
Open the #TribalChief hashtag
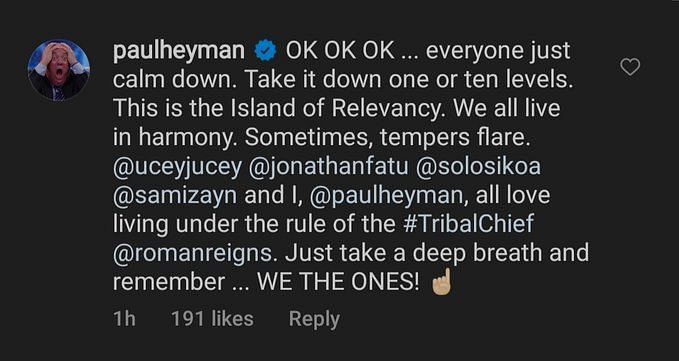tap(470, 224)
